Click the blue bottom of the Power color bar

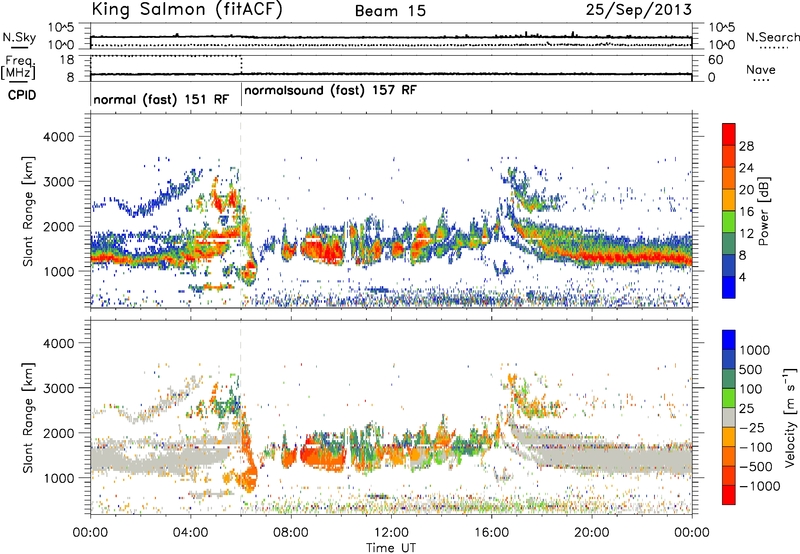[729, 287]
